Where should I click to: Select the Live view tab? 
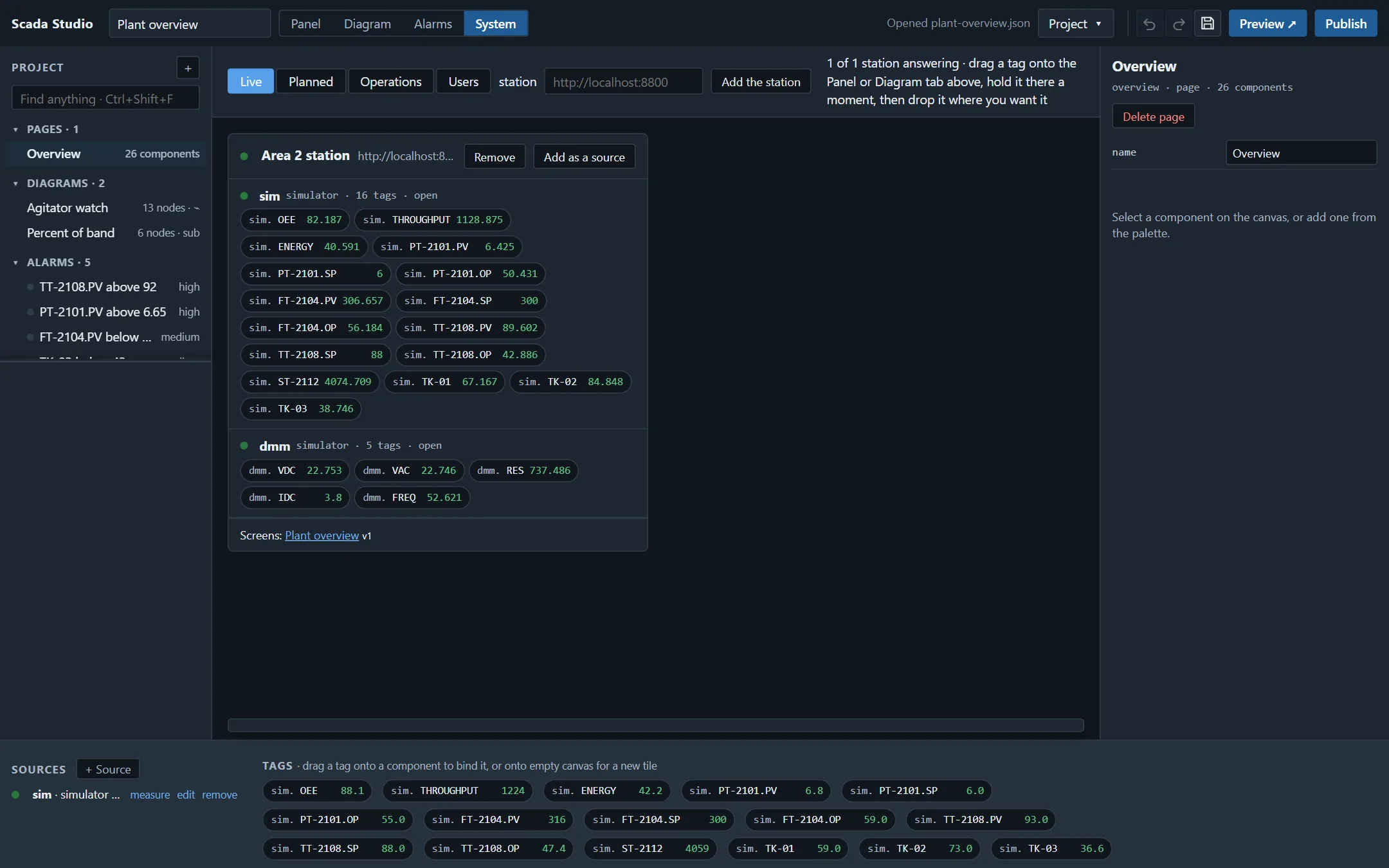[251, 82]
